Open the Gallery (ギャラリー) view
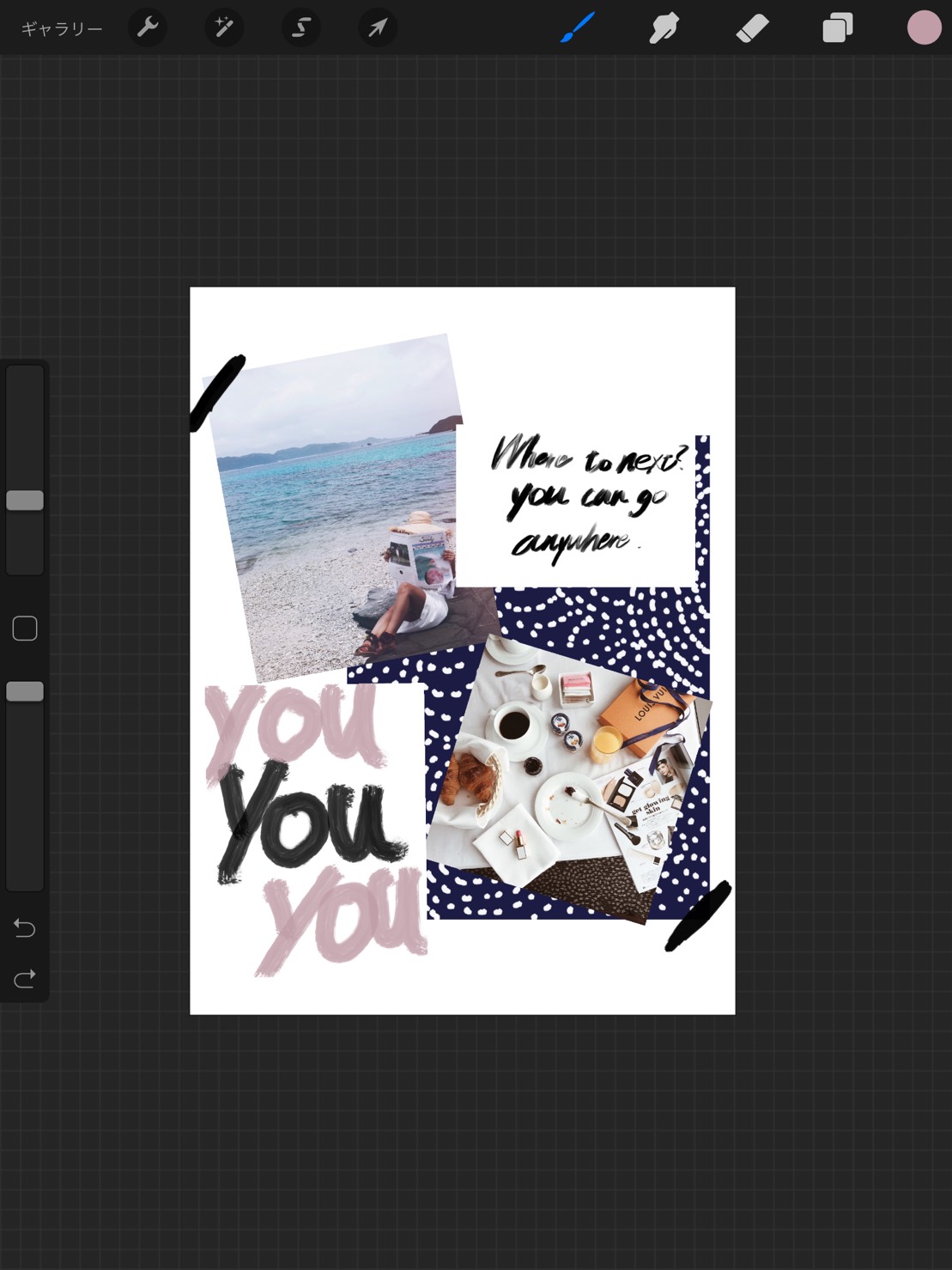 pos(62,29)
